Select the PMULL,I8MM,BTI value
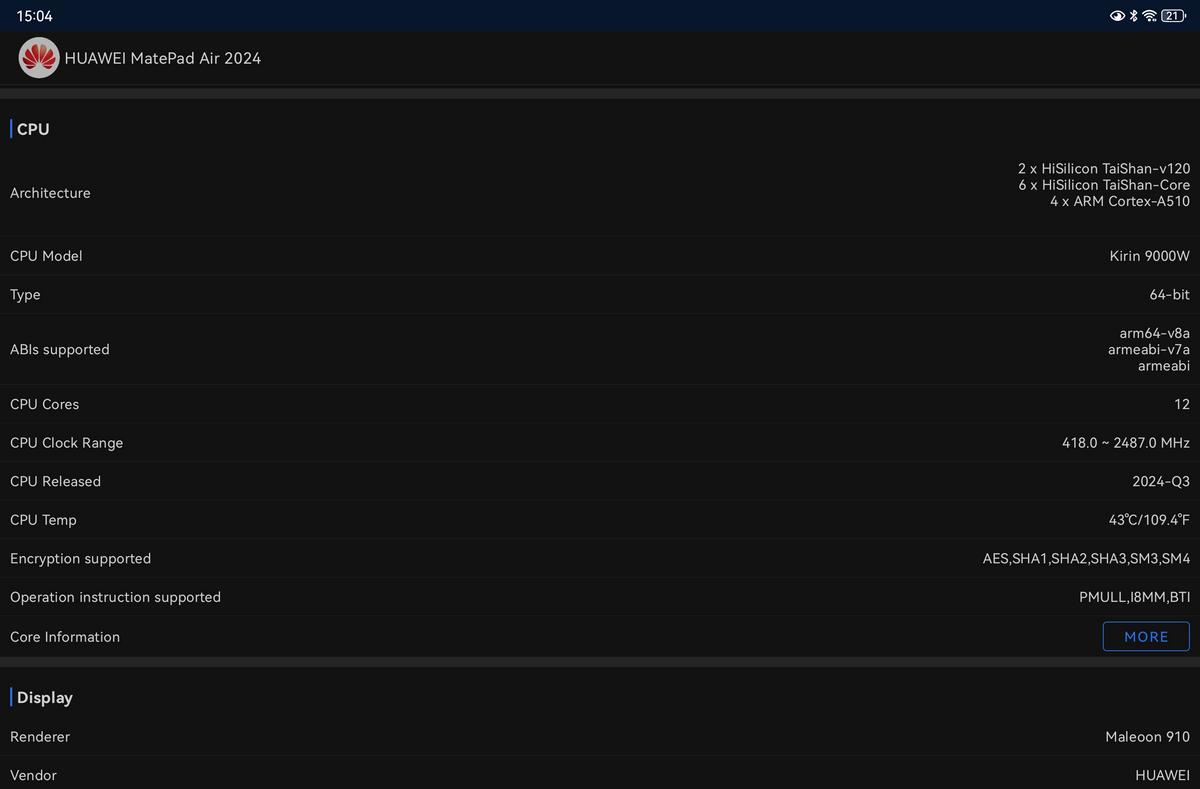Image resolution: width=1200 pixels, height=789 pixels. 1135,597
